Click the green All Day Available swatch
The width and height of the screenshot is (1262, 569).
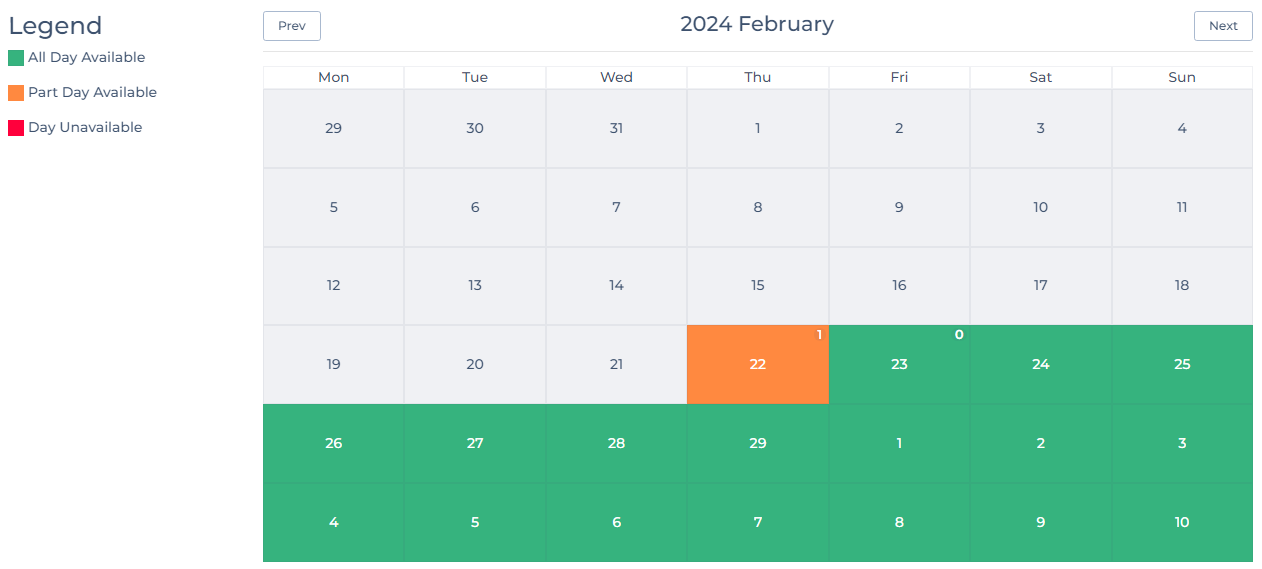coord(16,58)
